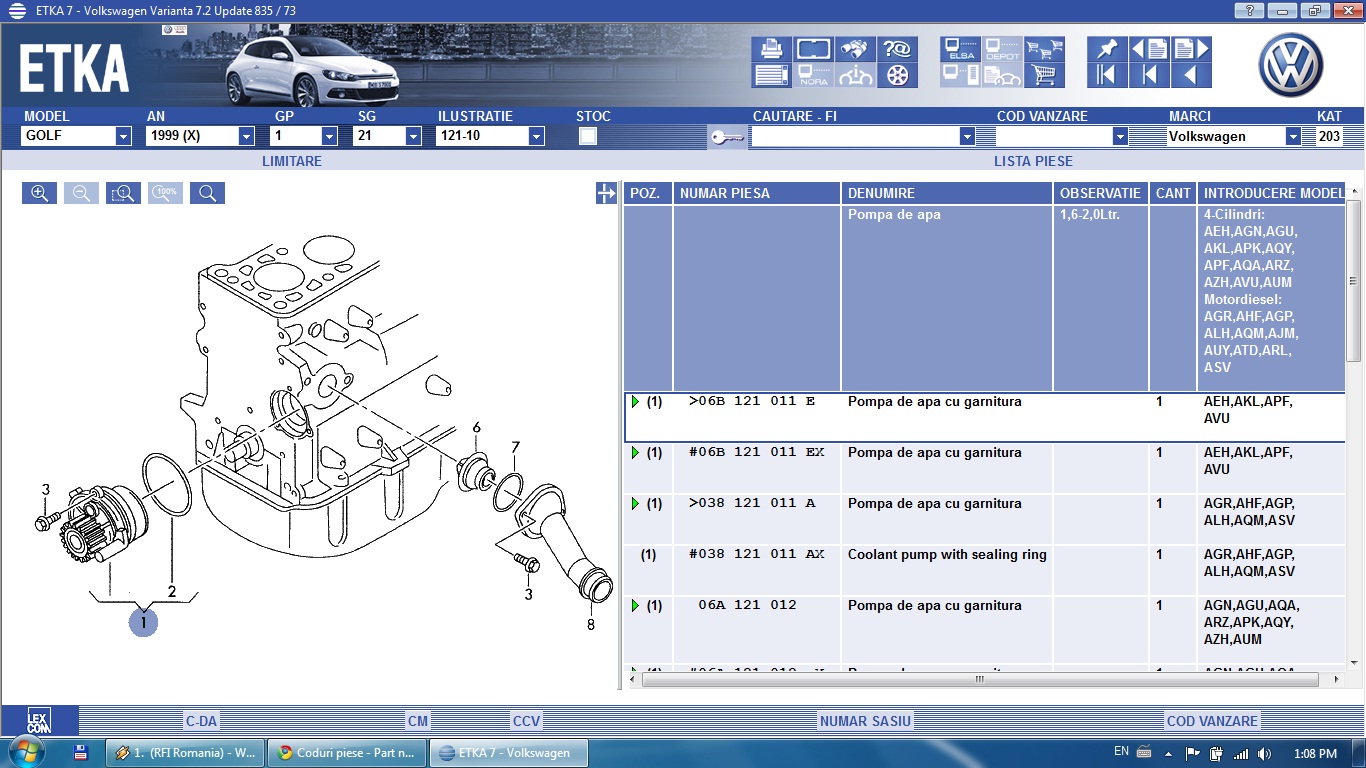Click the document and car icon below DEPOT

click(1002, 75)
